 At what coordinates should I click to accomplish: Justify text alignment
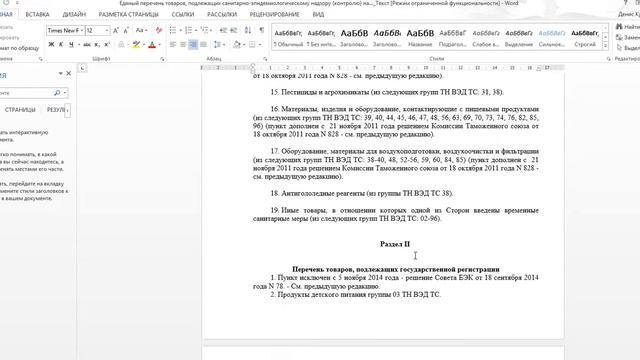[203, 44]
